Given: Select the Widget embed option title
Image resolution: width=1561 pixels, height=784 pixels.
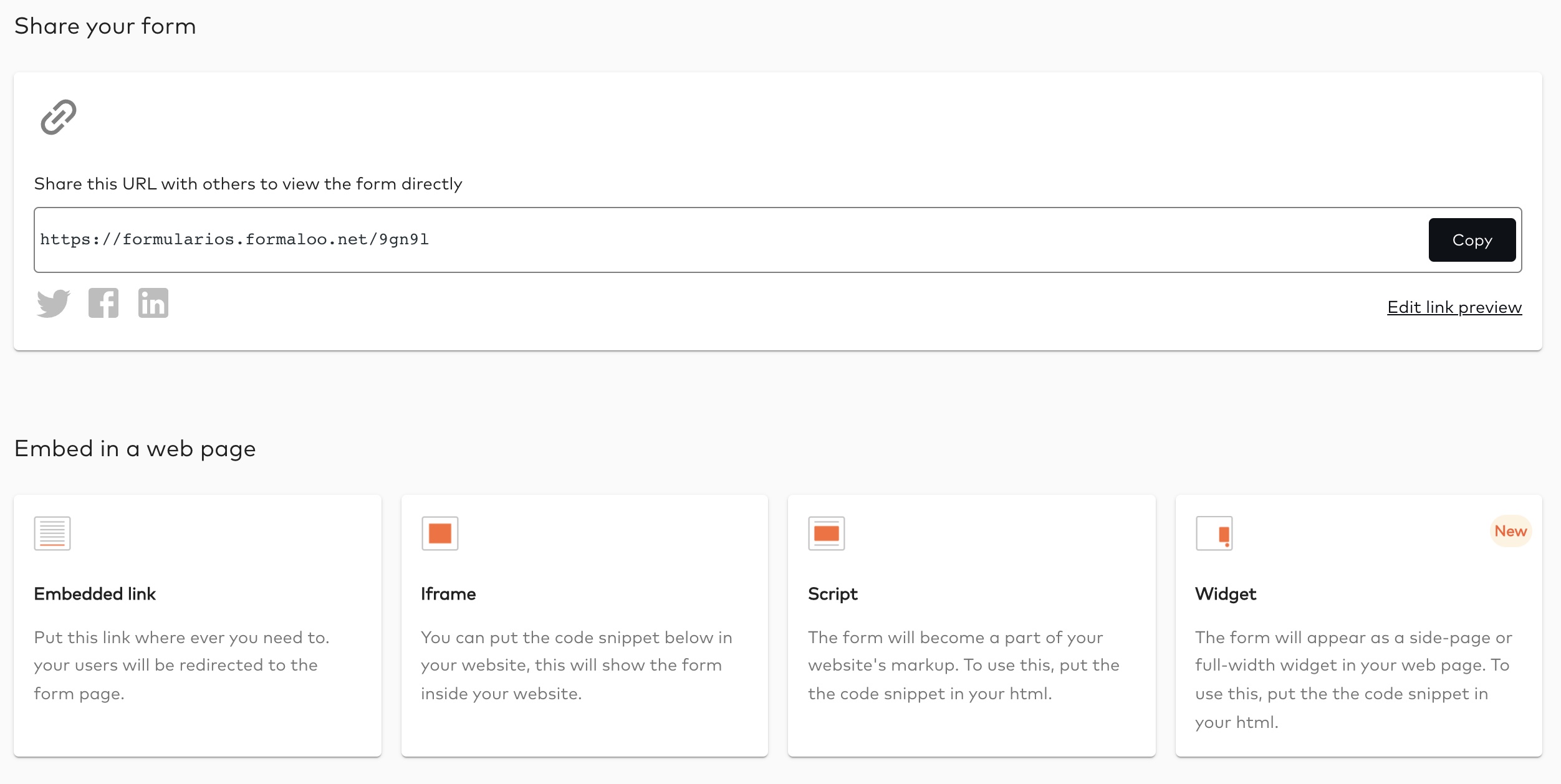Looking at the screenshot, I should point(1226,594).
